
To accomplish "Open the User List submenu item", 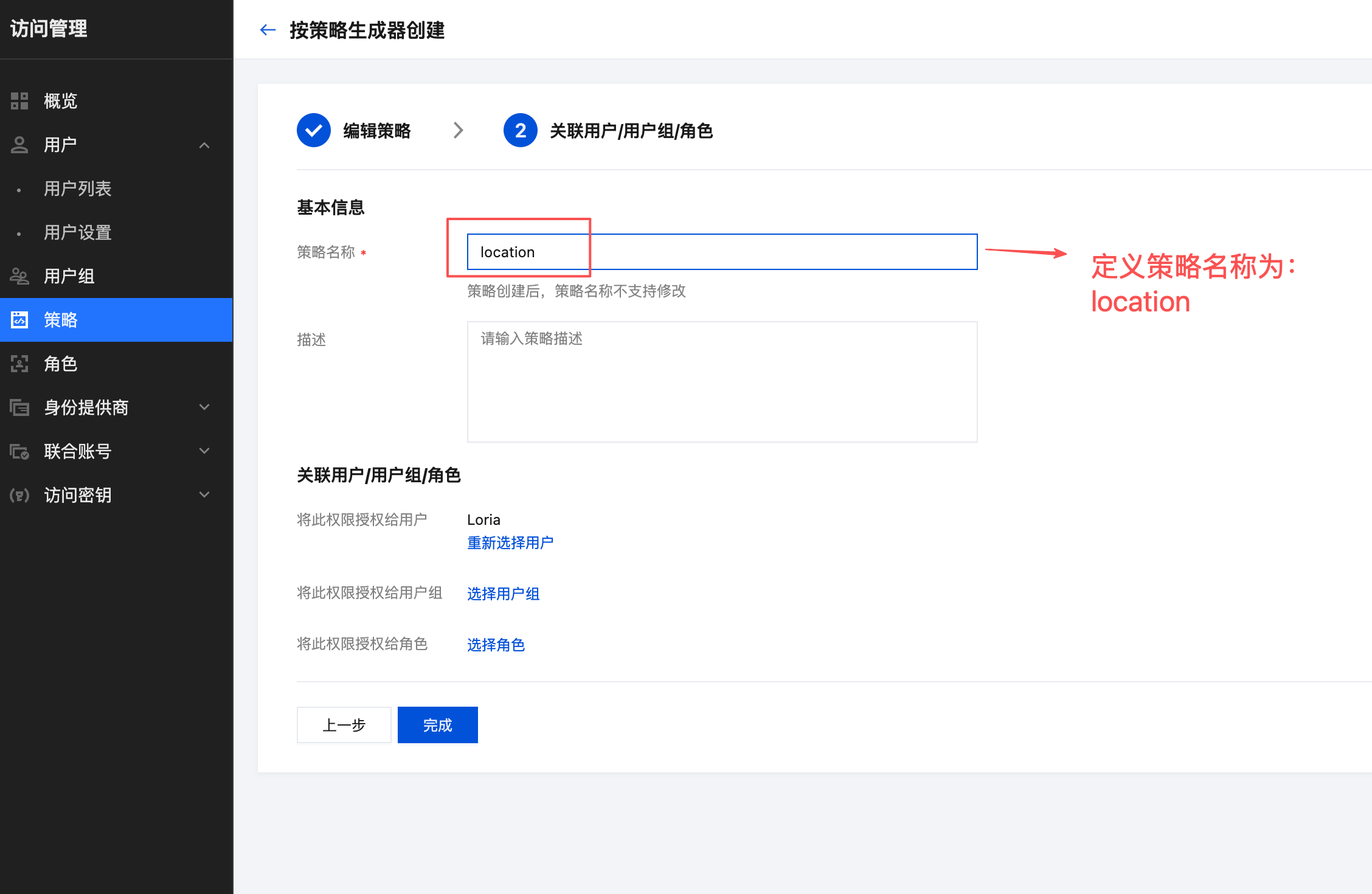I will click(77, 189).
